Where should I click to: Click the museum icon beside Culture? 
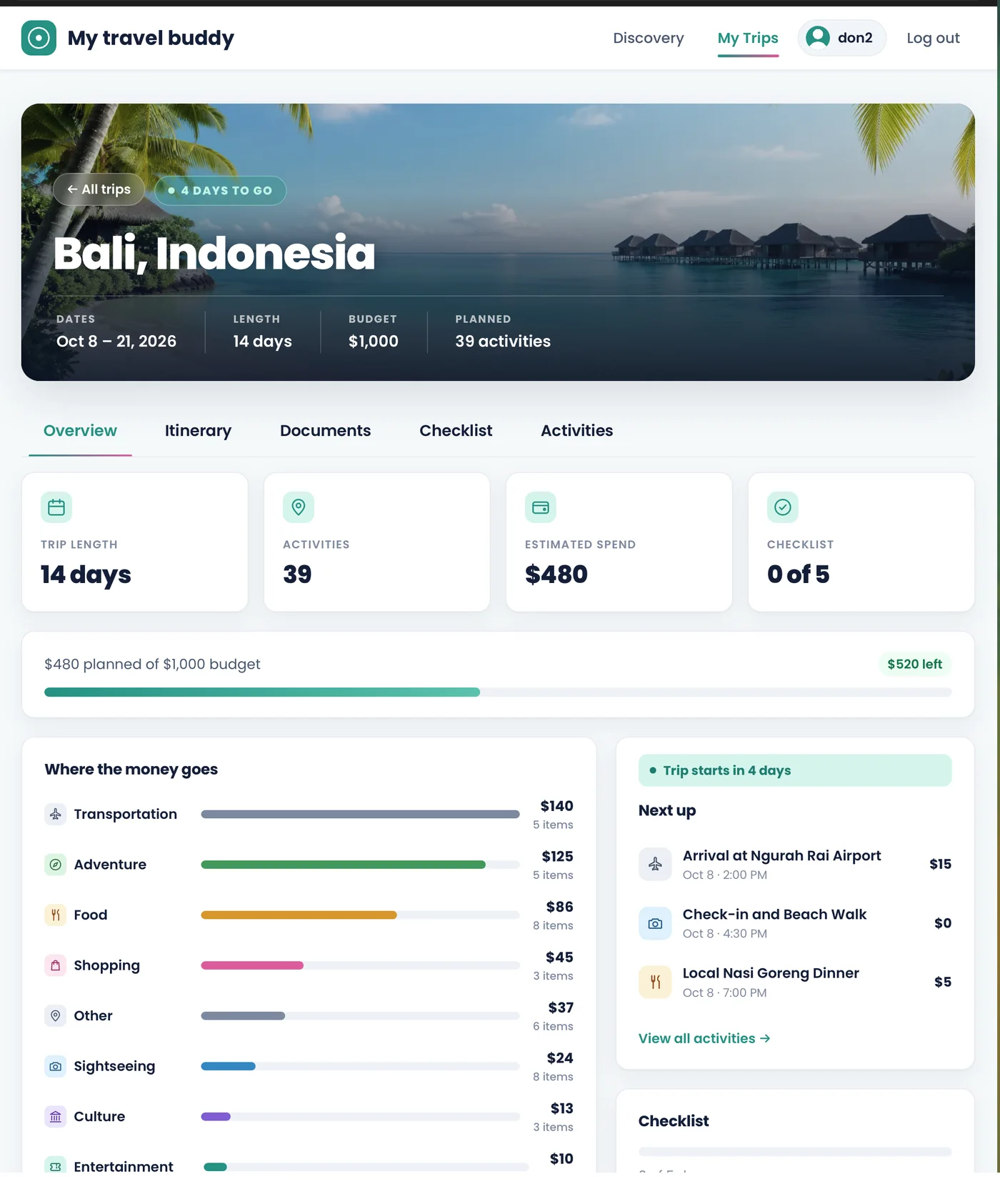56,1116
